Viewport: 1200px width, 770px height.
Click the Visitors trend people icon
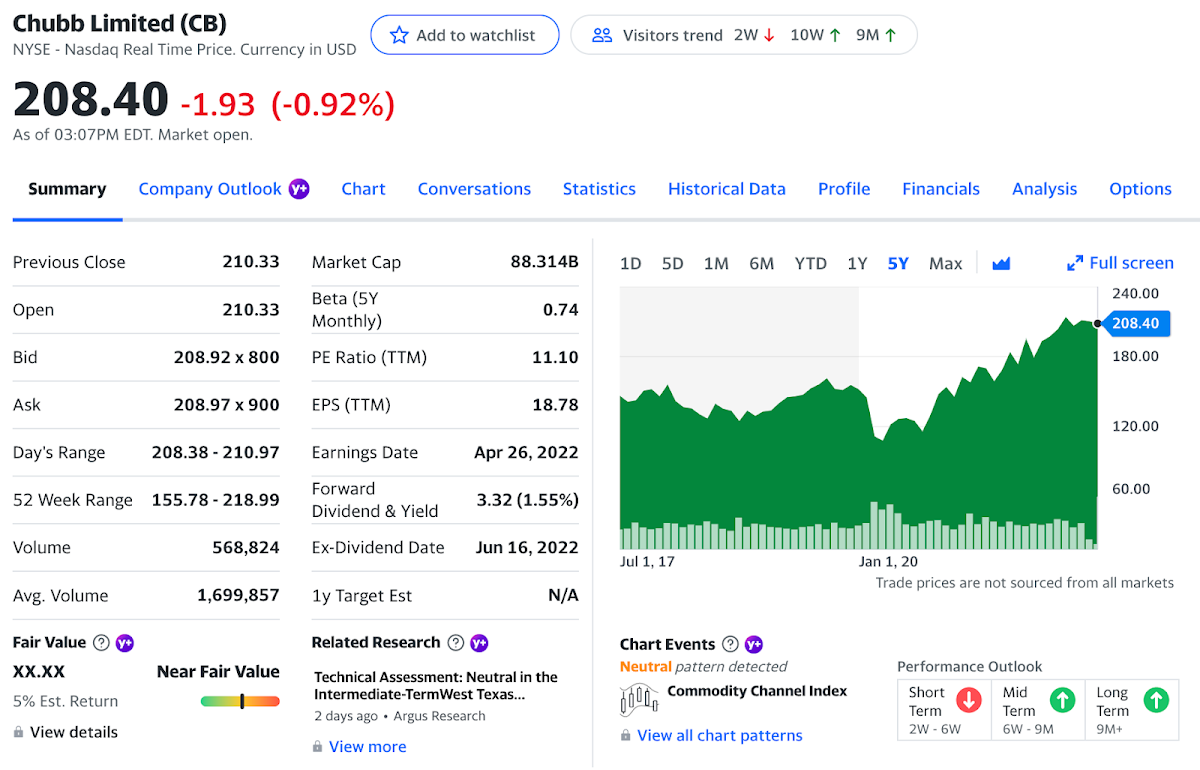pos(602,35)
